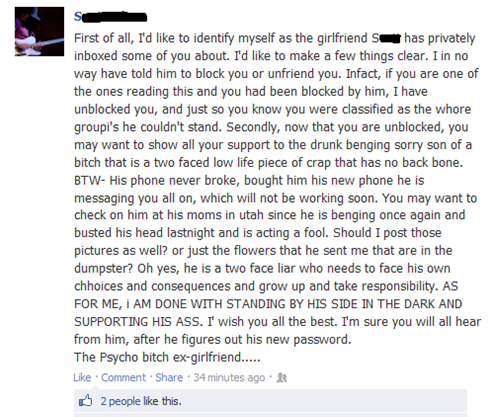Click the word 'dumpster?' in the post
Screen dimensions: 492x417
[103, 269]
